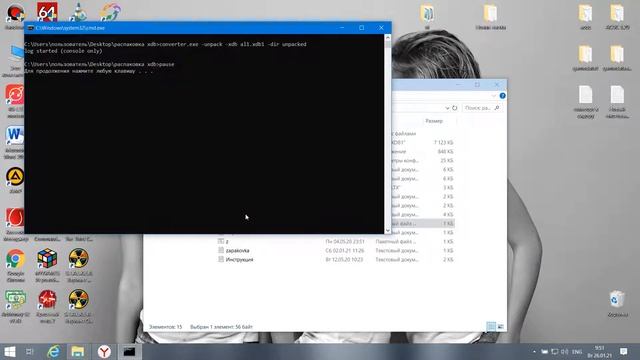The height and width of the screenshot is (360, 640).
Task: Select the cmd console taskbar button
Action: 130,351
